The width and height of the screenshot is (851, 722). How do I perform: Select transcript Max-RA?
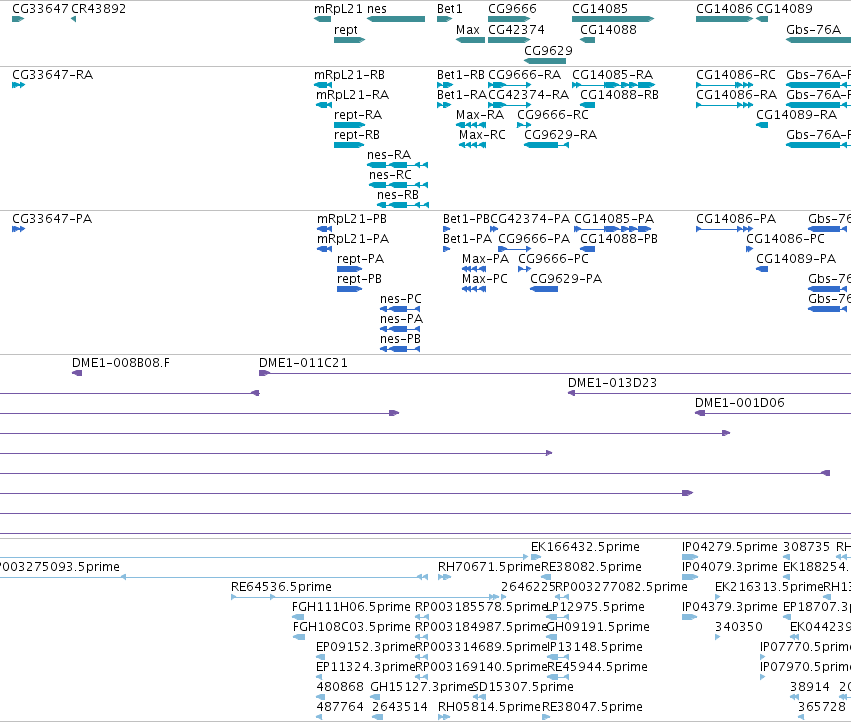480,115
